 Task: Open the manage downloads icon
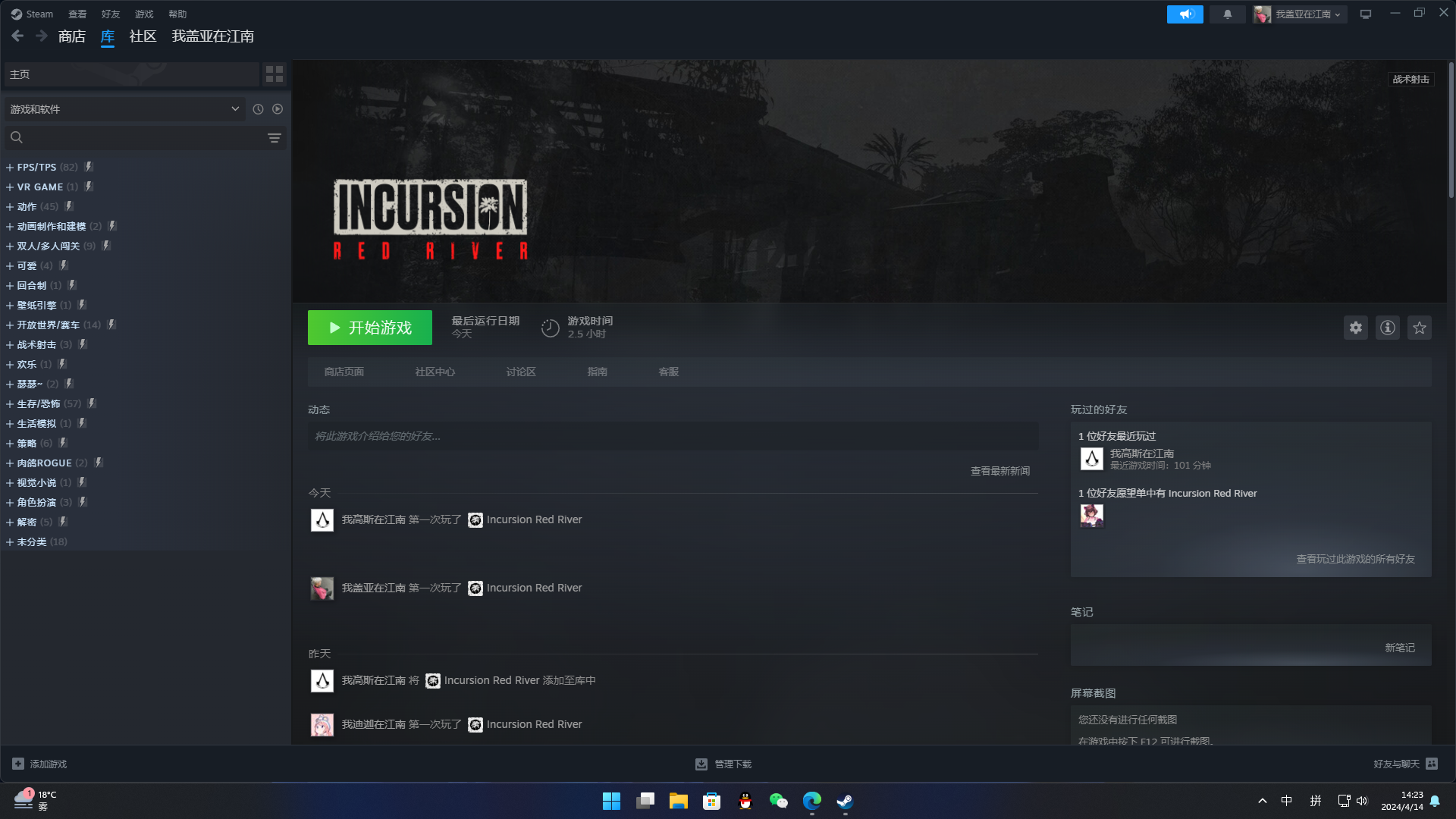point(701,764)
